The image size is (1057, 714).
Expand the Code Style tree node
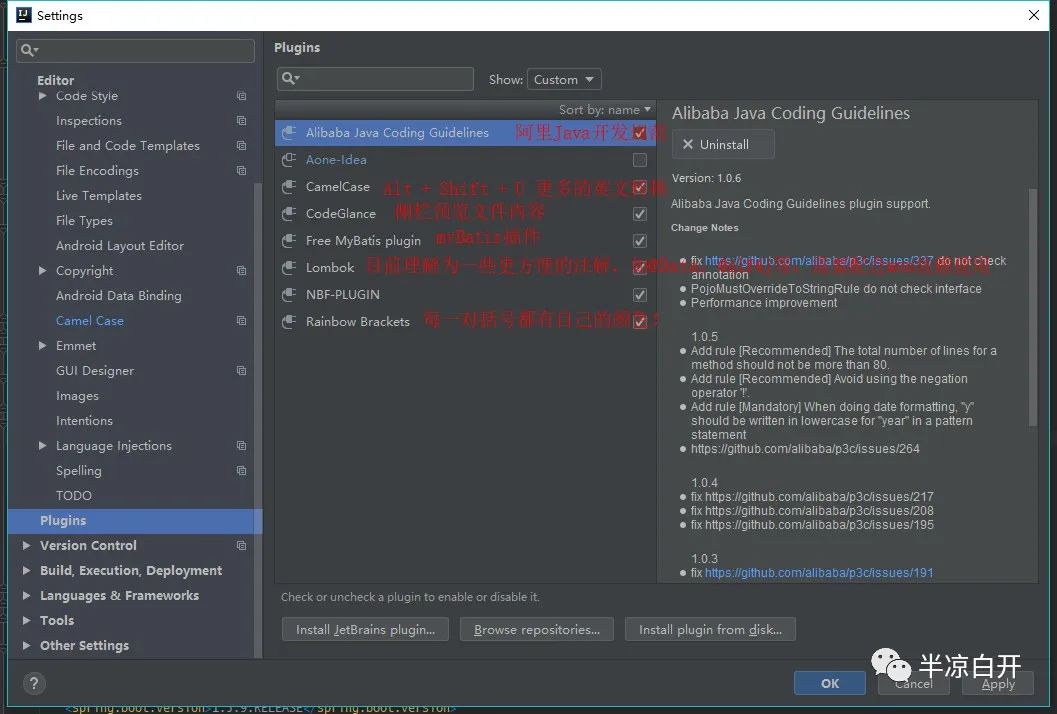point(42,96)
